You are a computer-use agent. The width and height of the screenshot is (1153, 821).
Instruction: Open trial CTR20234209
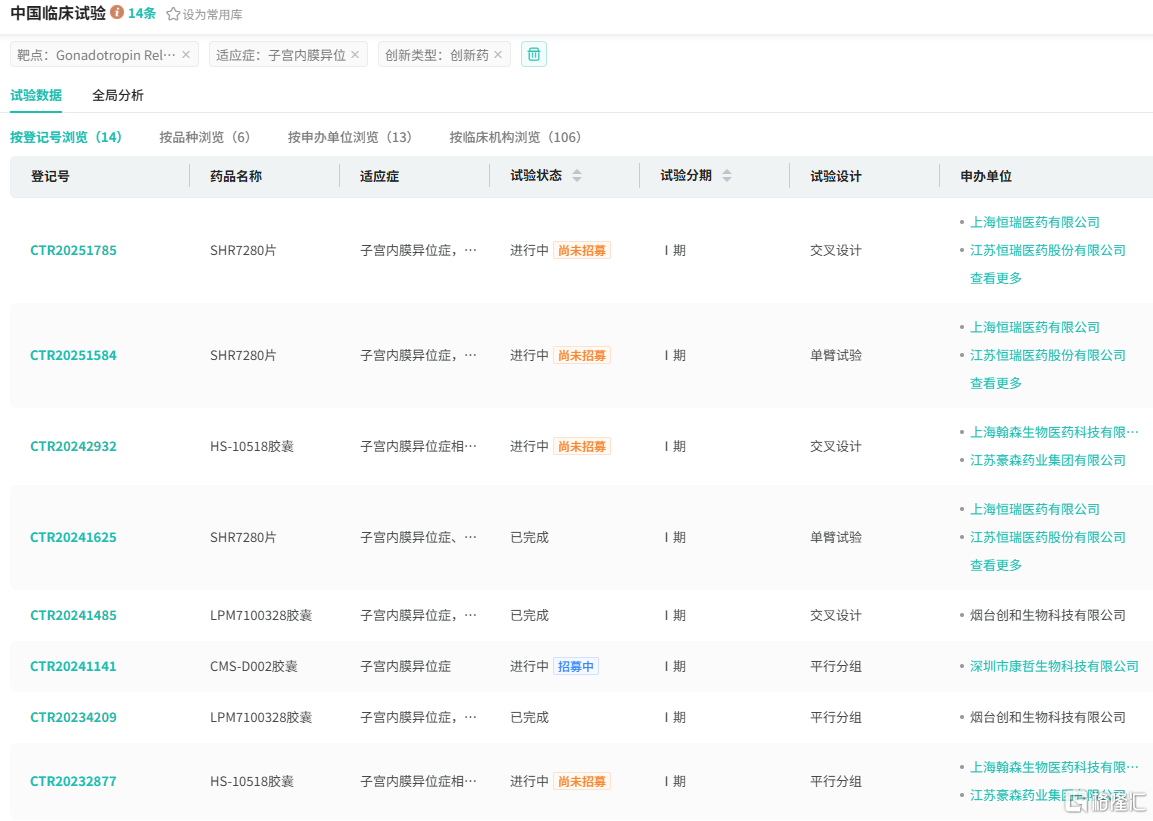[x=74, y=717]
